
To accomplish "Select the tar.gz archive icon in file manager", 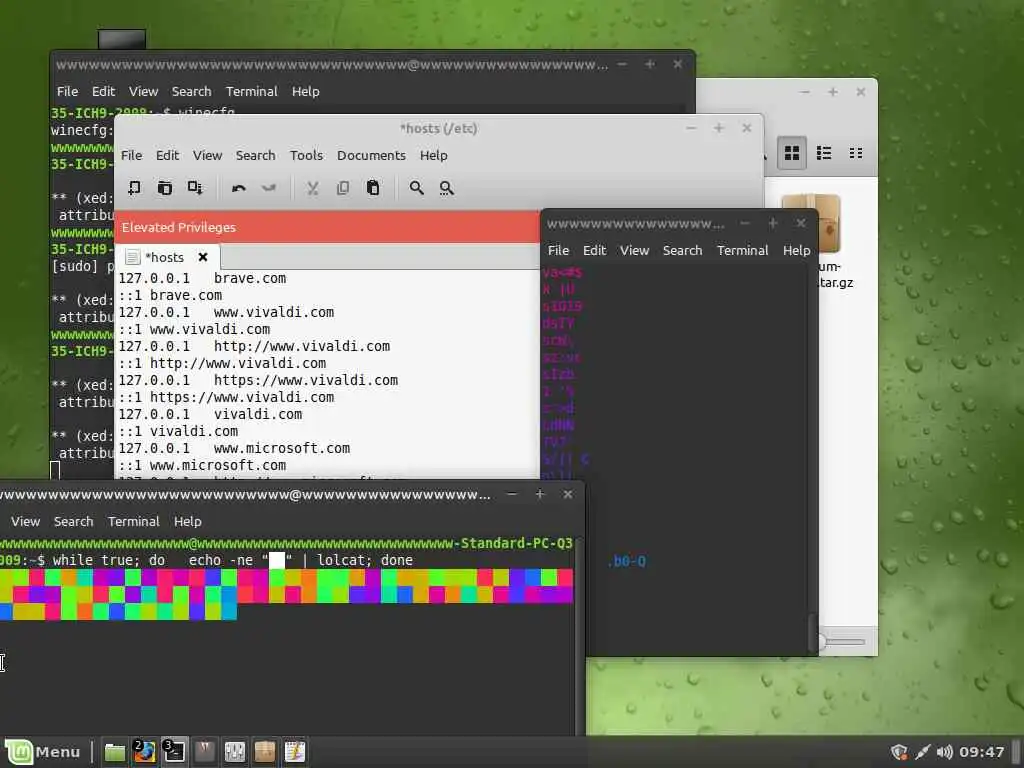I will point(829,224).
